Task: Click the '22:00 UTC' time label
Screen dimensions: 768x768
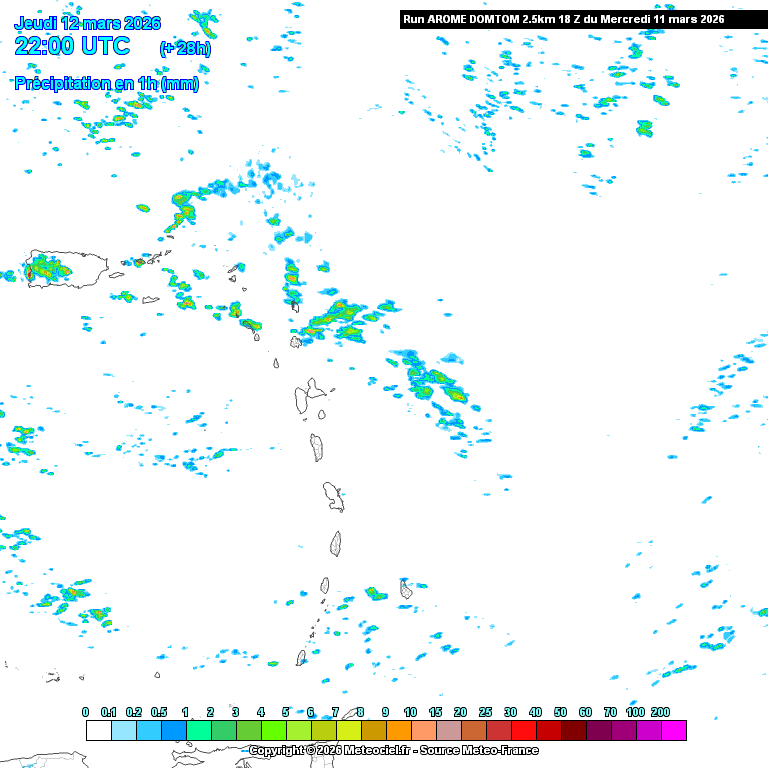Action: [72, 46]
